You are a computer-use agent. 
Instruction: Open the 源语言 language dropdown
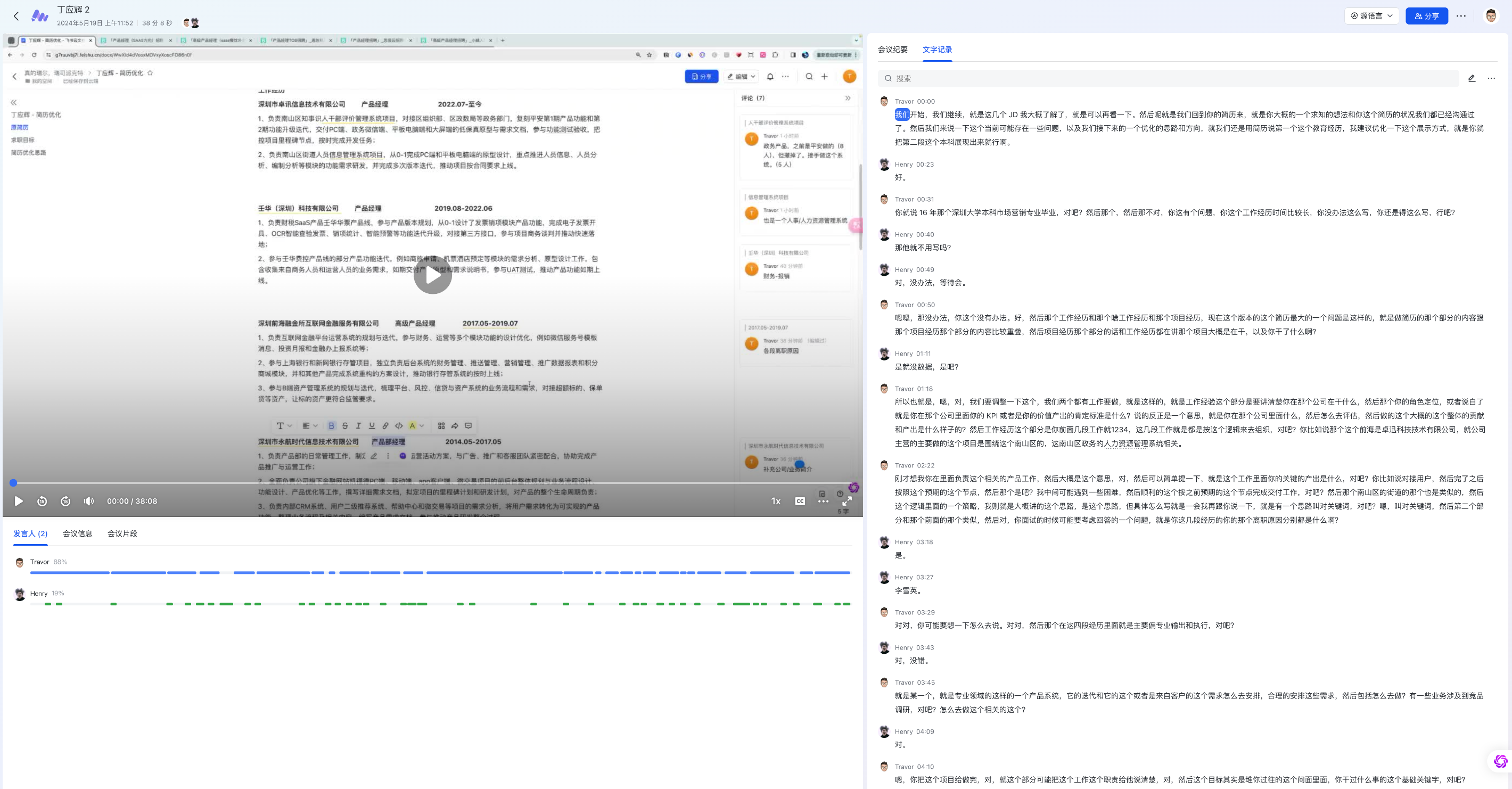pyautogui.click(x=1371, y=16)
